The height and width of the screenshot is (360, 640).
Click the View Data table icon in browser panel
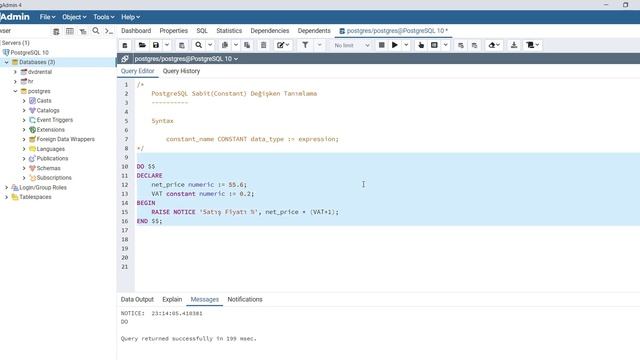tap(70, 31)
